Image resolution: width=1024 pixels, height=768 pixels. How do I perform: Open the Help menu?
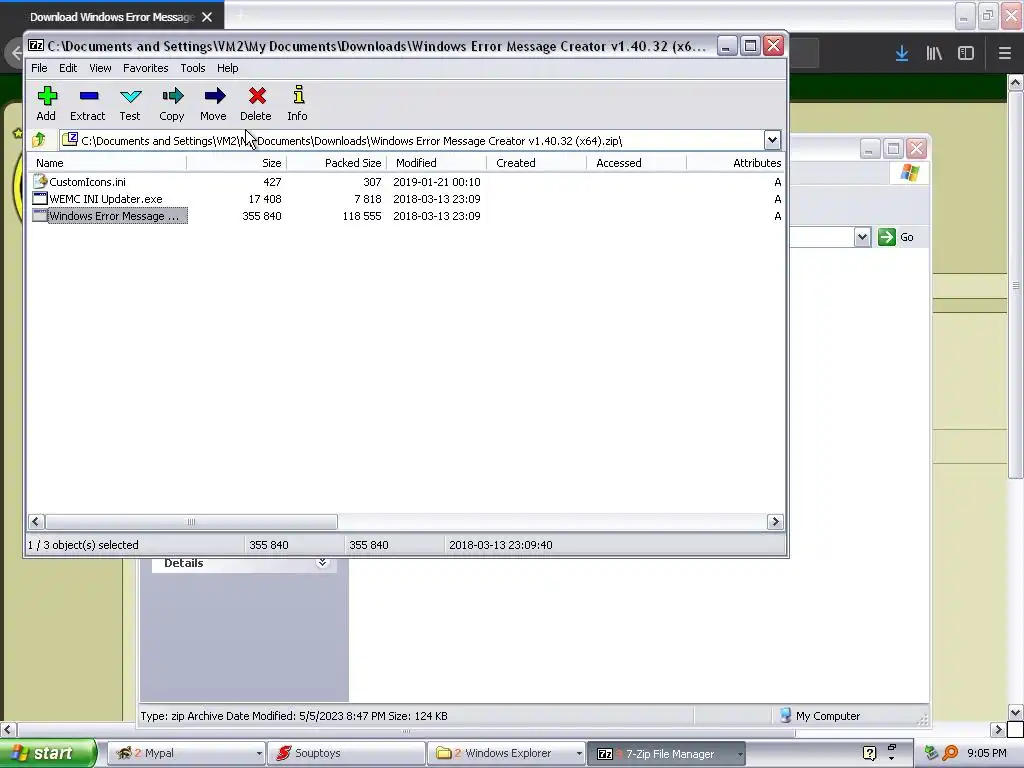pos(227,68)
